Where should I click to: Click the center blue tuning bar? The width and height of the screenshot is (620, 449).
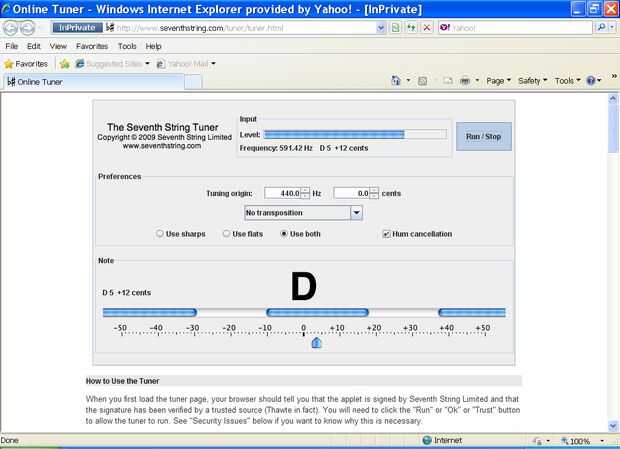coord(318,313)
